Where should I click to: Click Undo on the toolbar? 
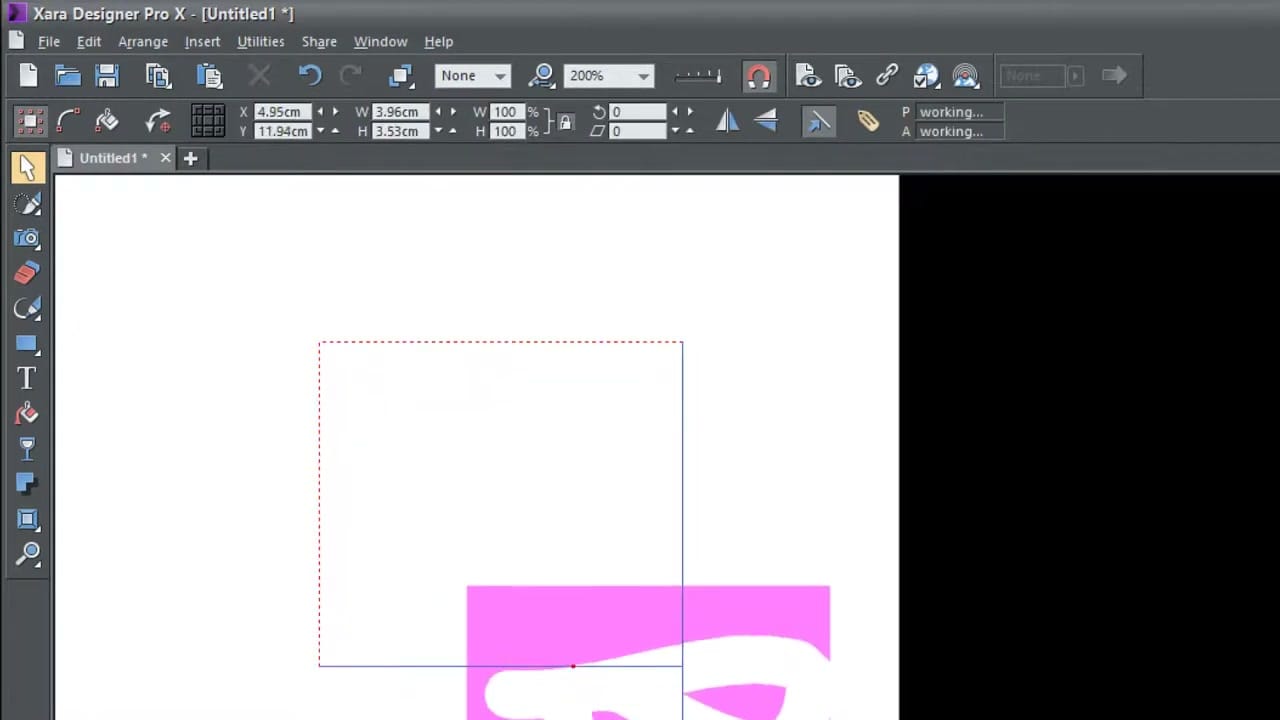[310, 75]
